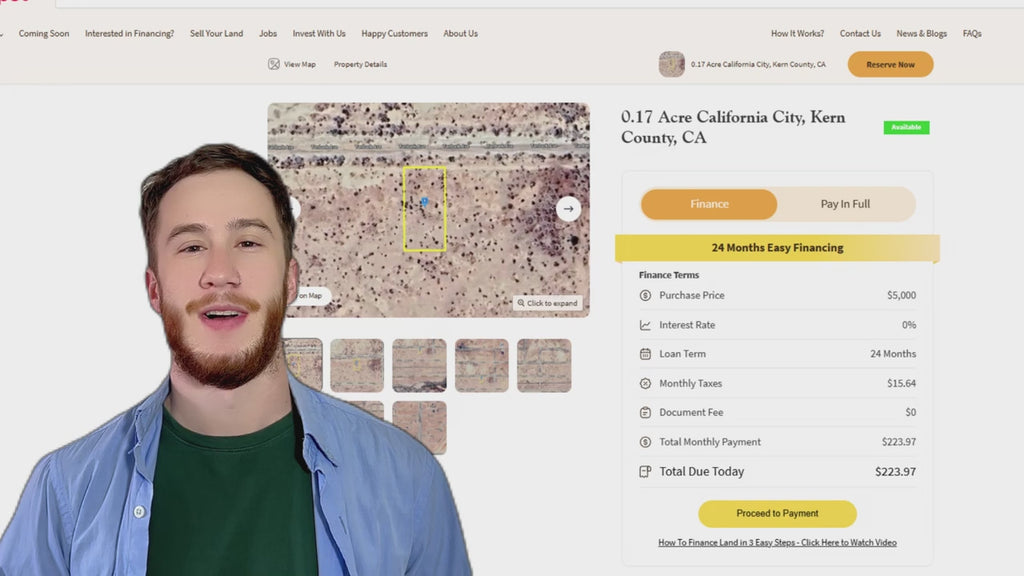Open Interested in Financing menu item
1024x576 pixels.
click(129, 33)
